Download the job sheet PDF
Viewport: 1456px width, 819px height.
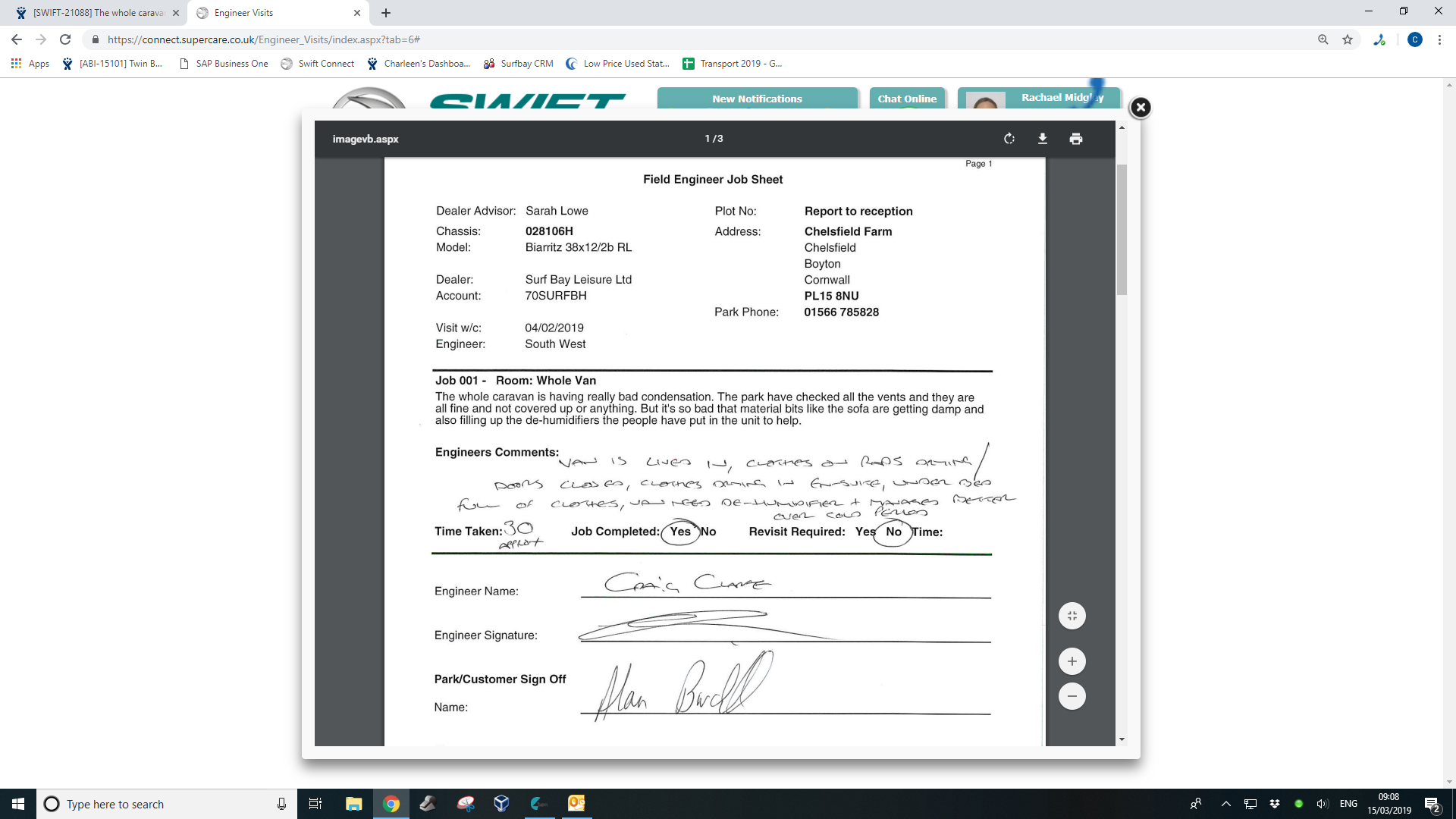[1043, 139]
